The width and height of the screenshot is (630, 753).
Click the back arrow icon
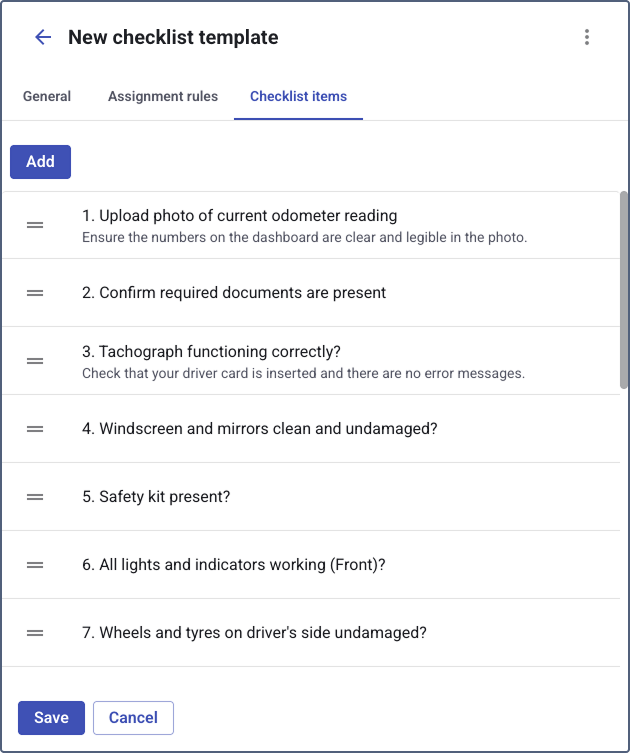click(42, 38)
